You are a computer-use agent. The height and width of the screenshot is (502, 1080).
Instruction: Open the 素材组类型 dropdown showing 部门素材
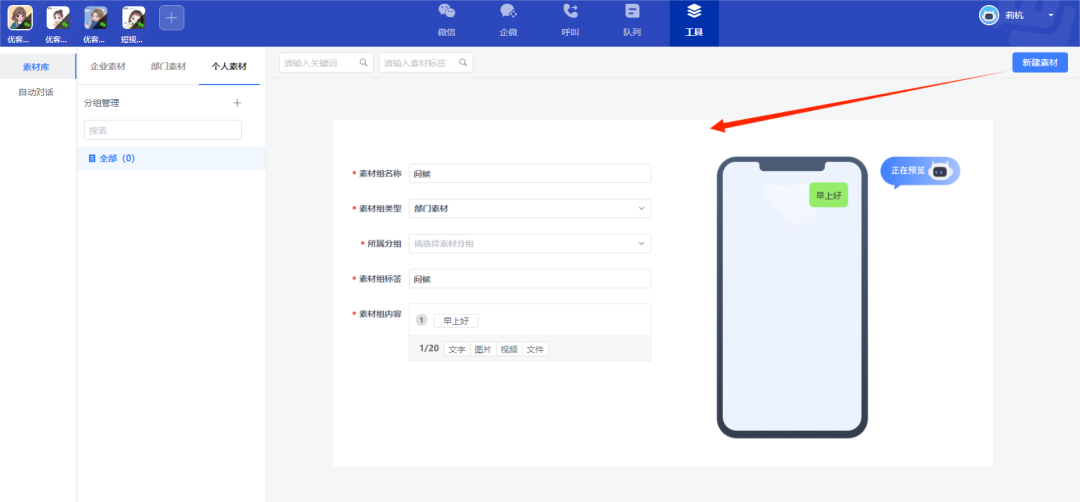point(530,208)
